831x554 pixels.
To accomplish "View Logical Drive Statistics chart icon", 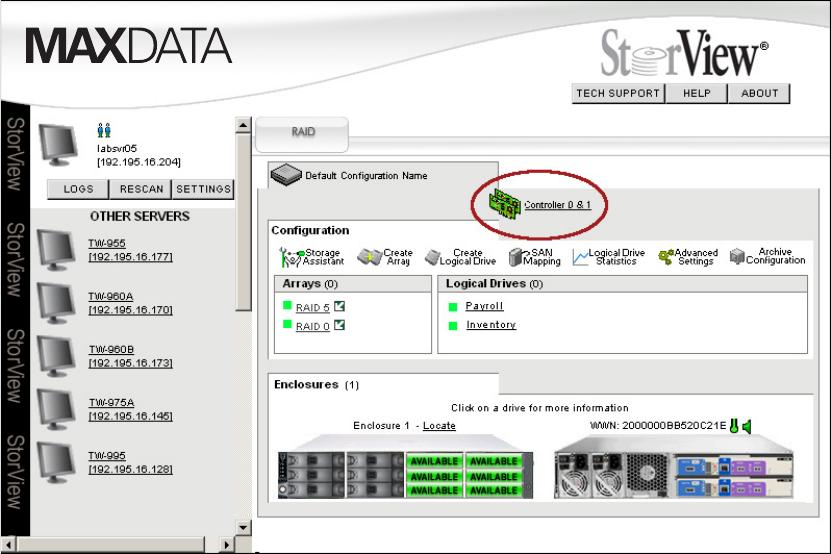I will [580, 258].
